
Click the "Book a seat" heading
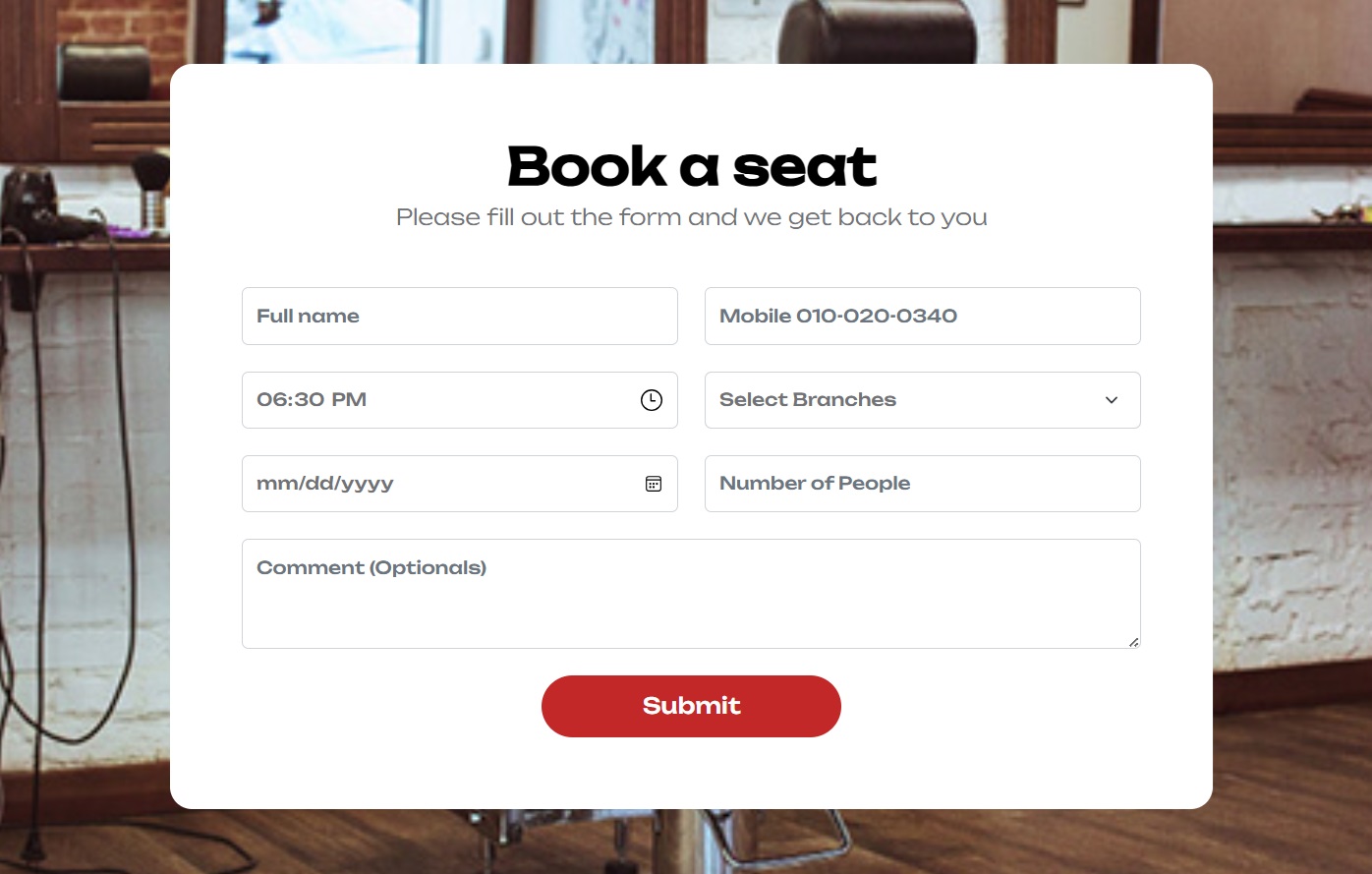[x=691, y=166]
